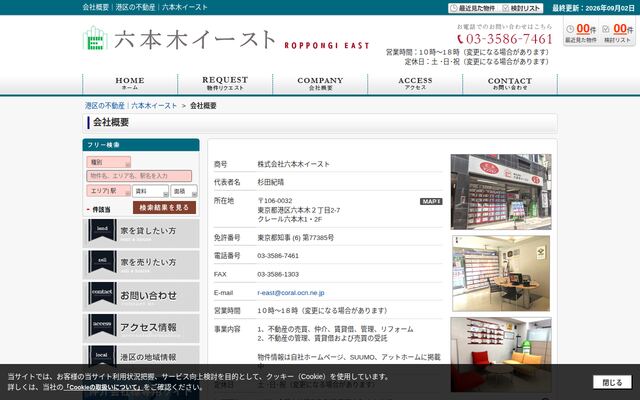Expand the 賃料 dropdown
This screenshot has width=640, height=400.
pyautogui.click(x=150, y=191)
